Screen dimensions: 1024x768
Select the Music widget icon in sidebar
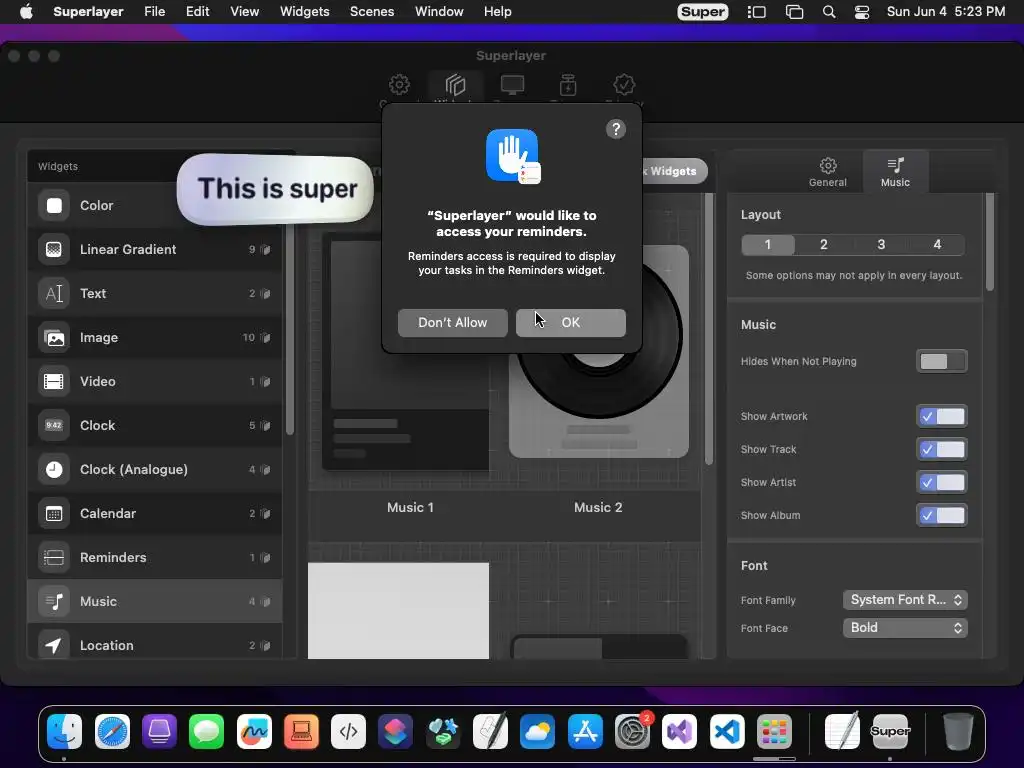(54, 601)
